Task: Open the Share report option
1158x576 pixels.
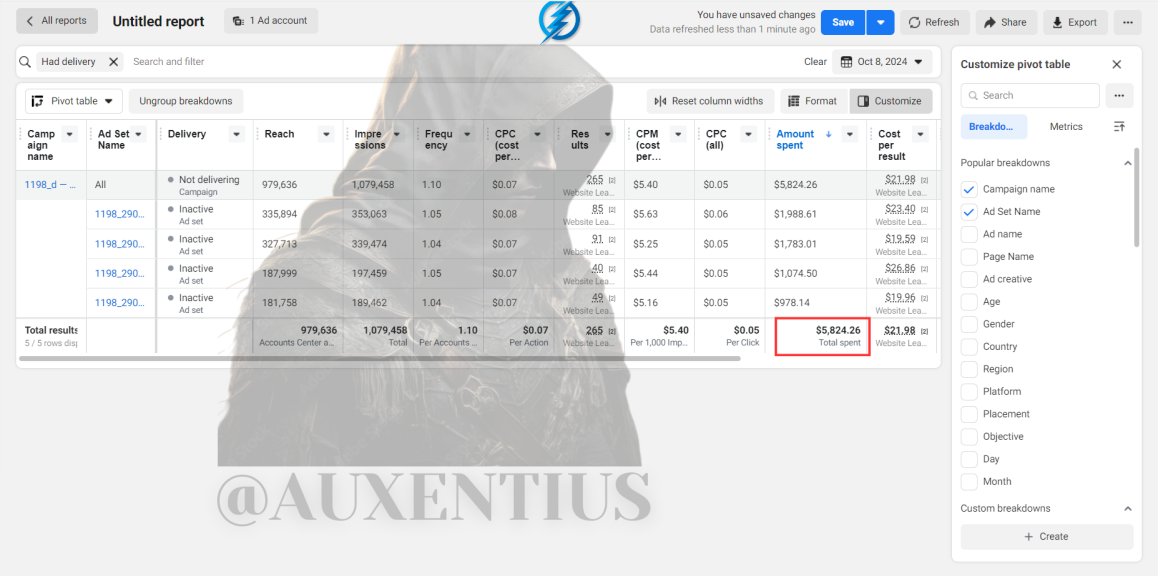Action: 1005,22
